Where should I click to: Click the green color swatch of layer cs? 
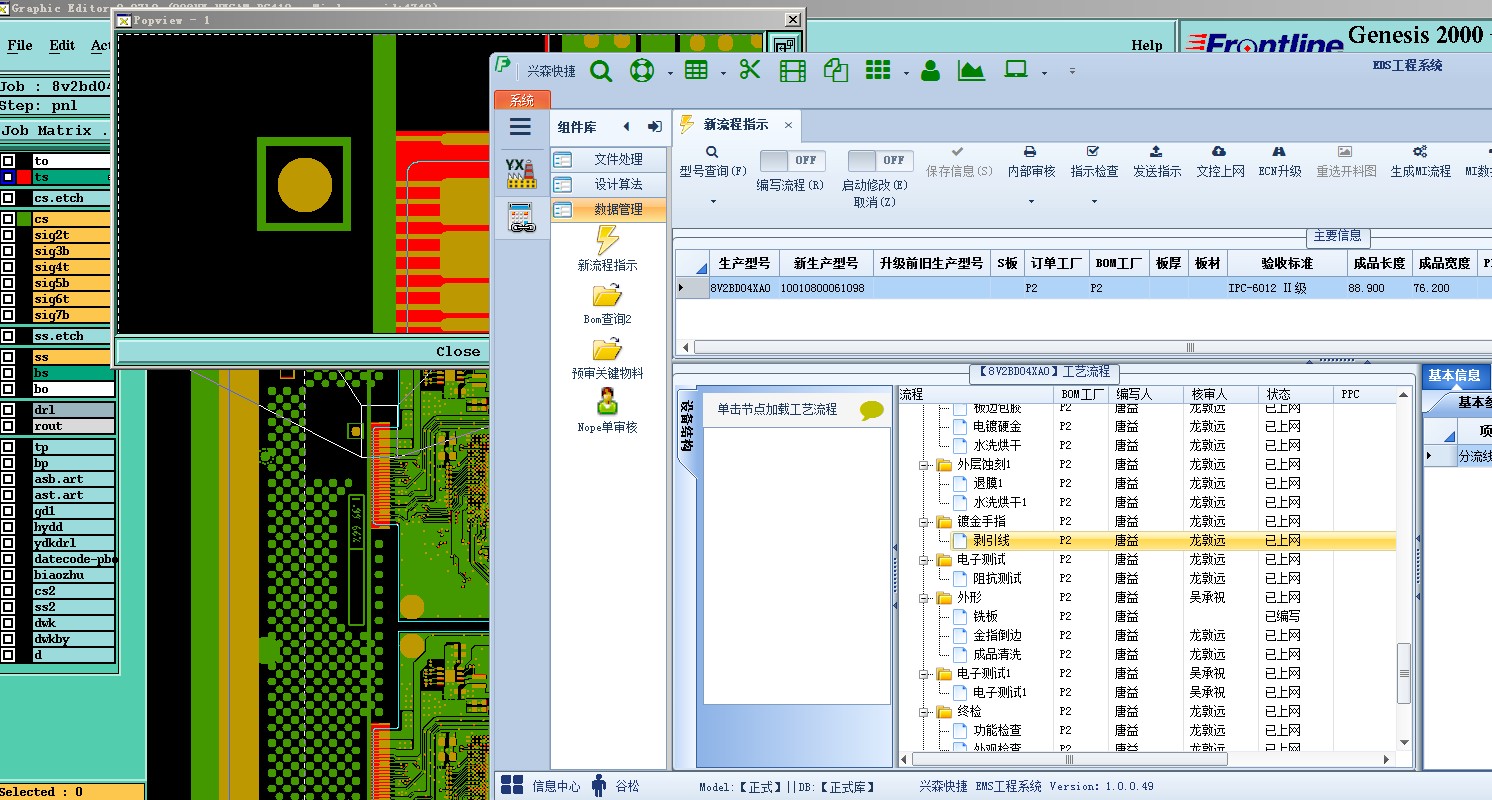tap(24, 219)
